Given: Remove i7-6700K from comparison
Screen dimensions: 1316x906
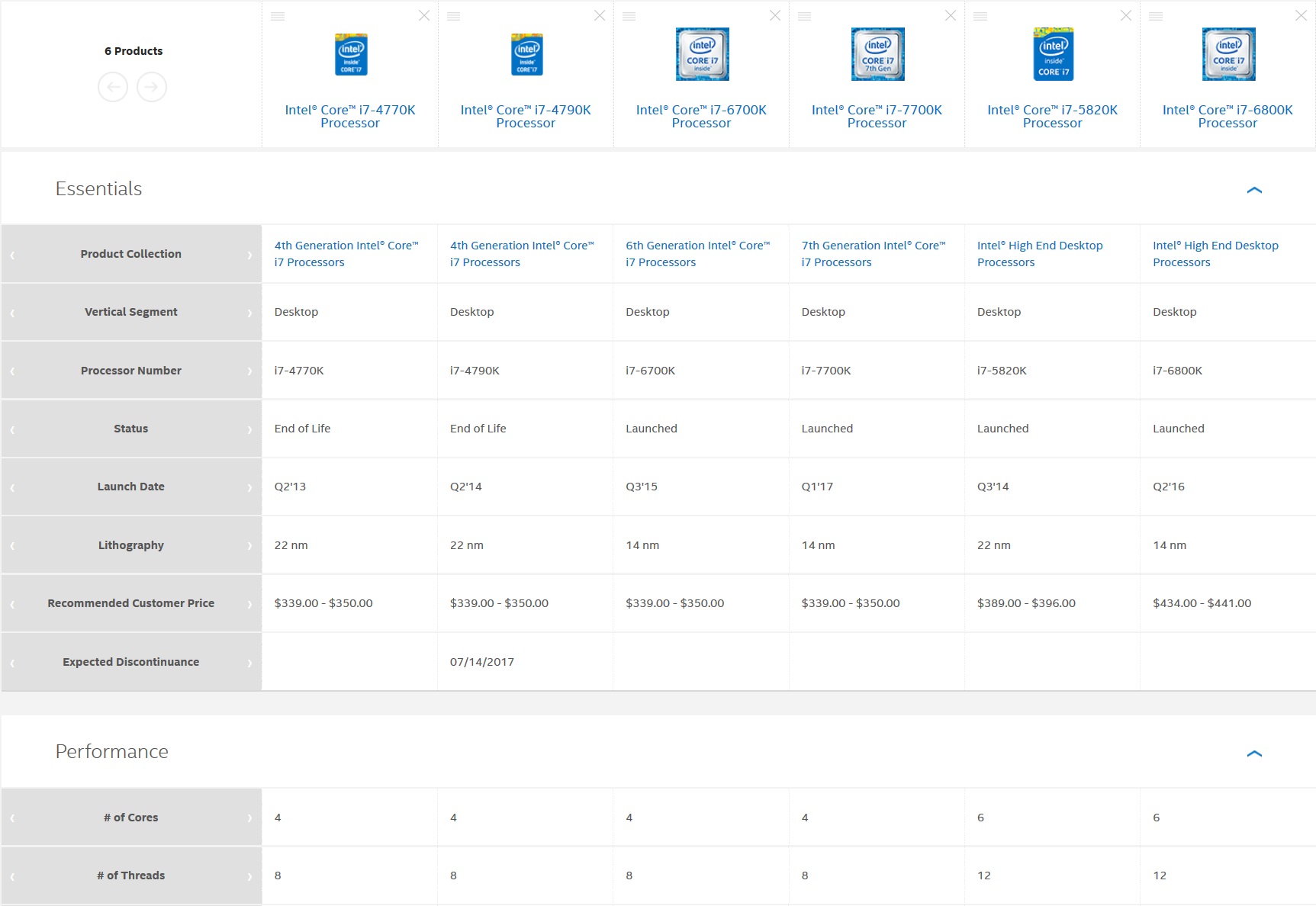Looking at the screenshot, I should [x=775, y=16].
